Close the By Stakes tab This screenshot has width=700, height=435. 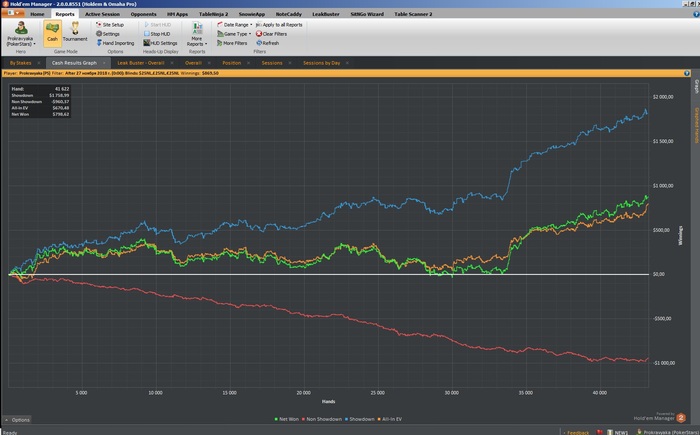[39, 63]
